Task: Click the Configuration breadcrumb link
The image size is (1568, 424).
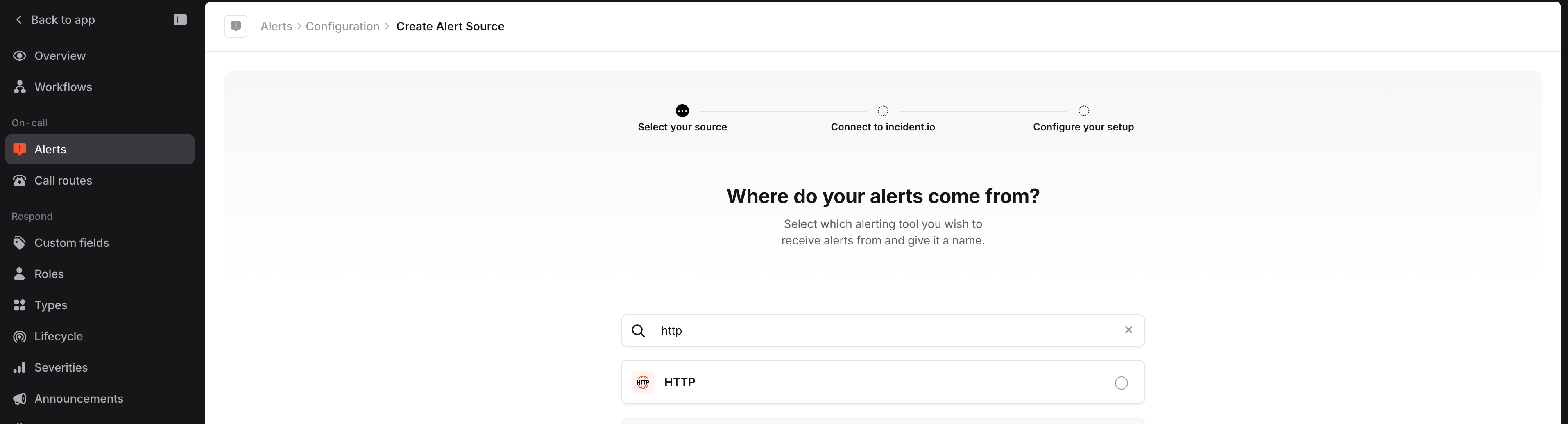Action: (342, 26)
